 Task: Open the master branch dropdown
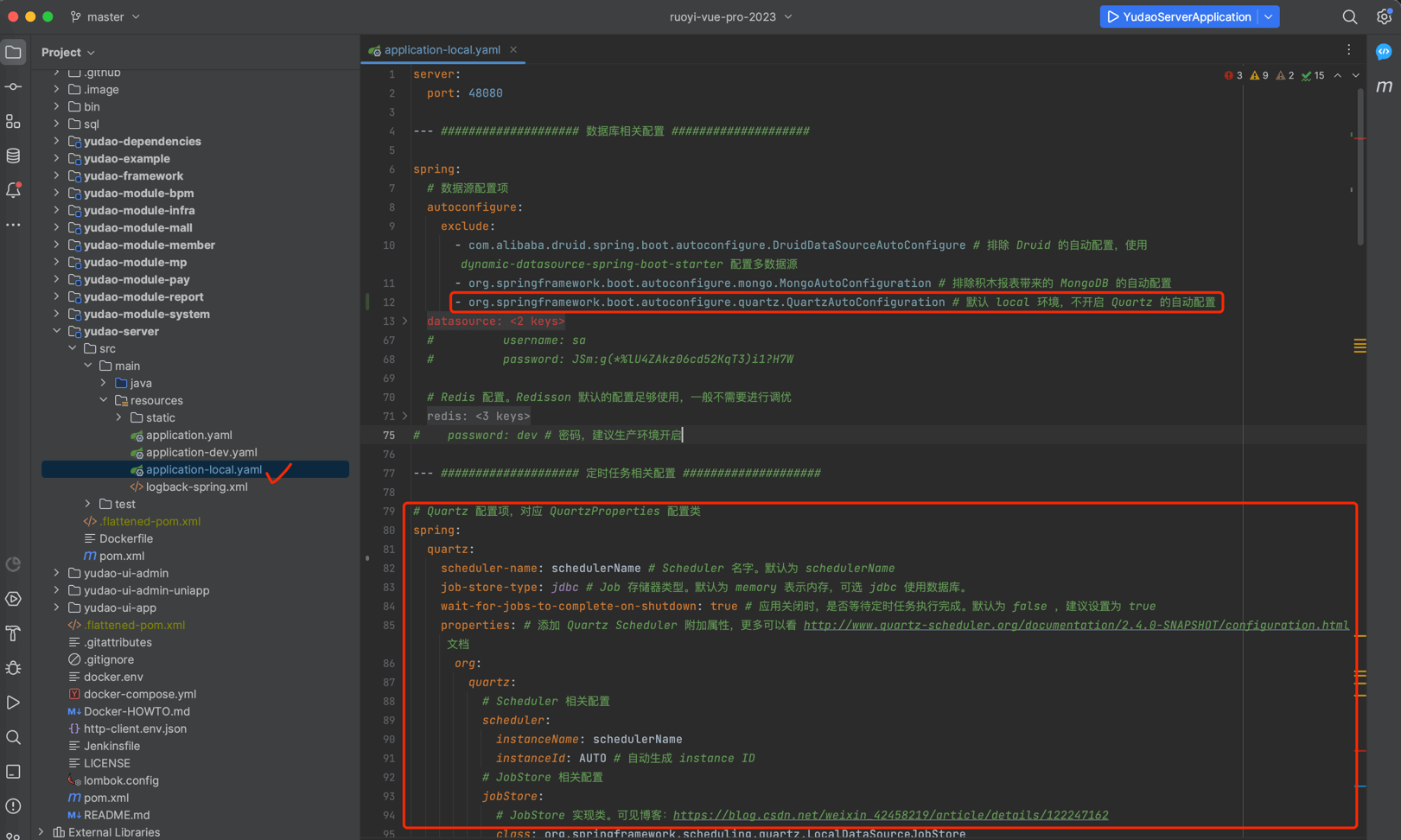click(x=105, y=17)
